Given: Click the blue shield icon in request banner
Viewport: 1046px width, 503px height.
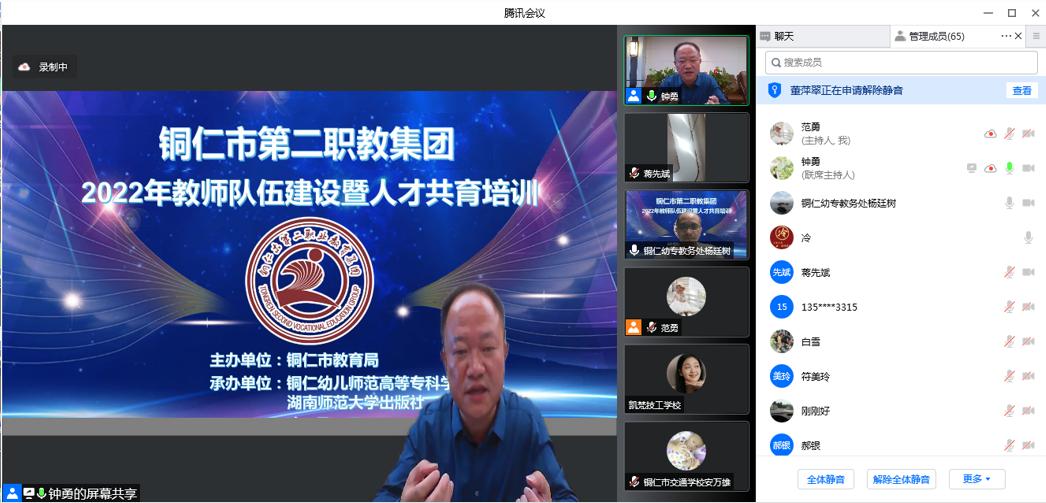Looking at the screenshot, I should pos(774,90).
